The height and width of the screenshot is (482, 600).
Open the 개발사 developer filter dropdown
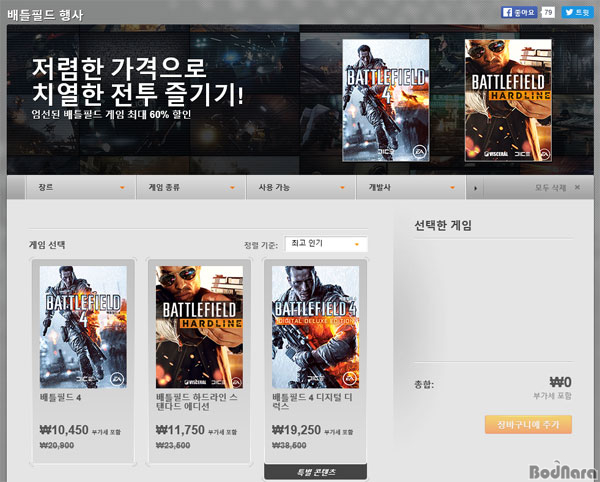coord(411,187)
